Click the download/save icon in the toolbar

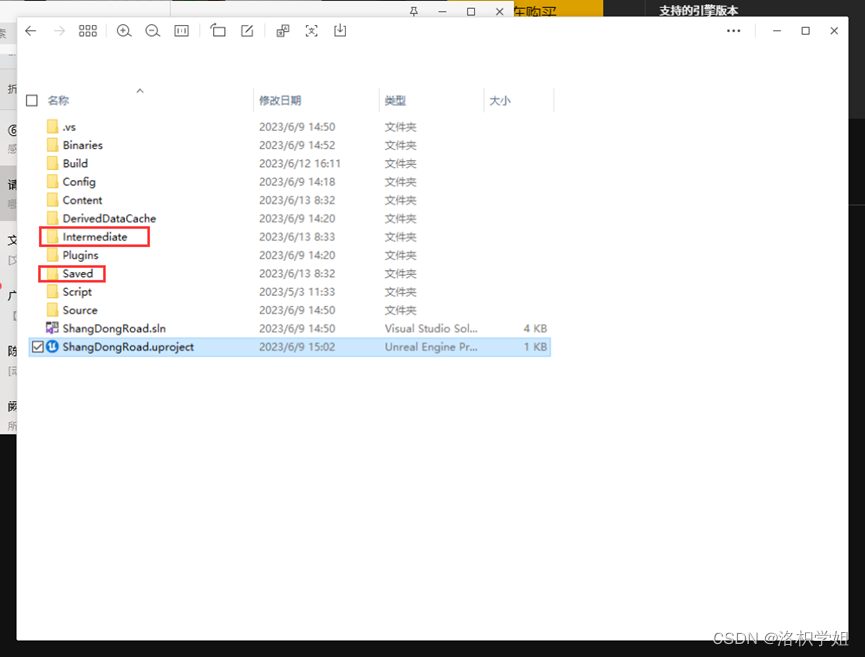[x=339, y=31]
